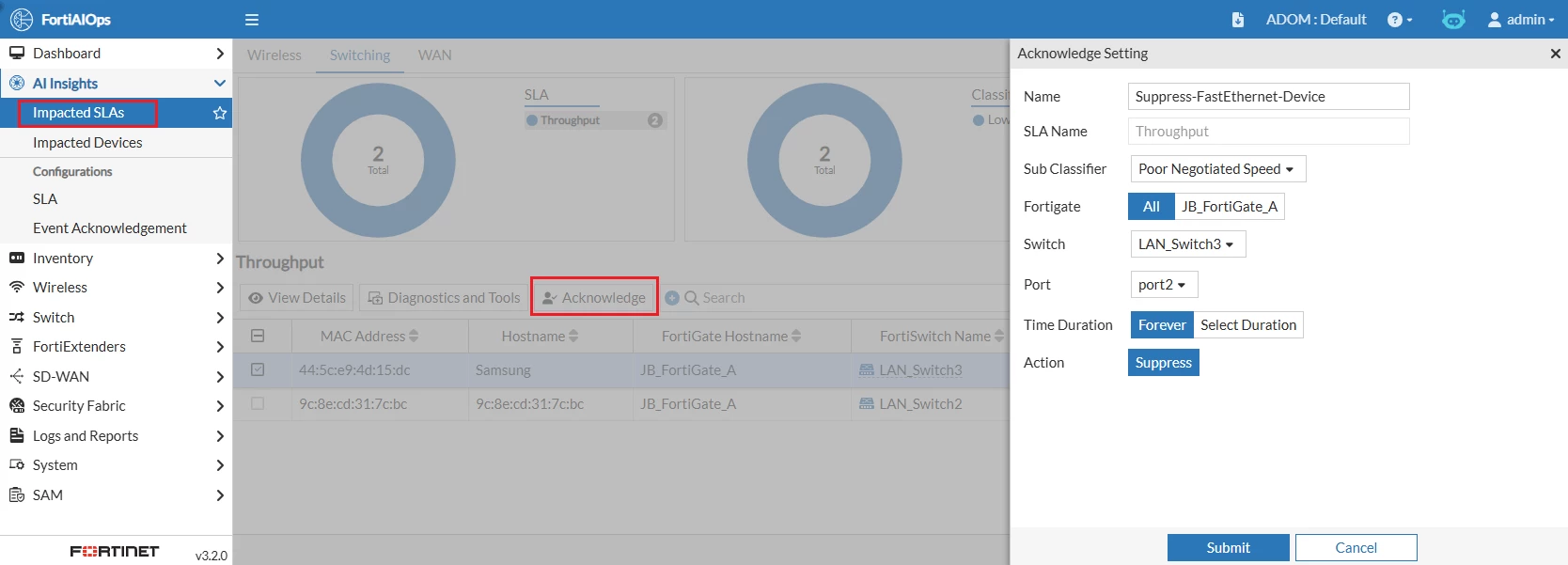Click the Search field in table toolbar
The width and height of the screenshot is (1568, 565).
[x=724, y=298]
